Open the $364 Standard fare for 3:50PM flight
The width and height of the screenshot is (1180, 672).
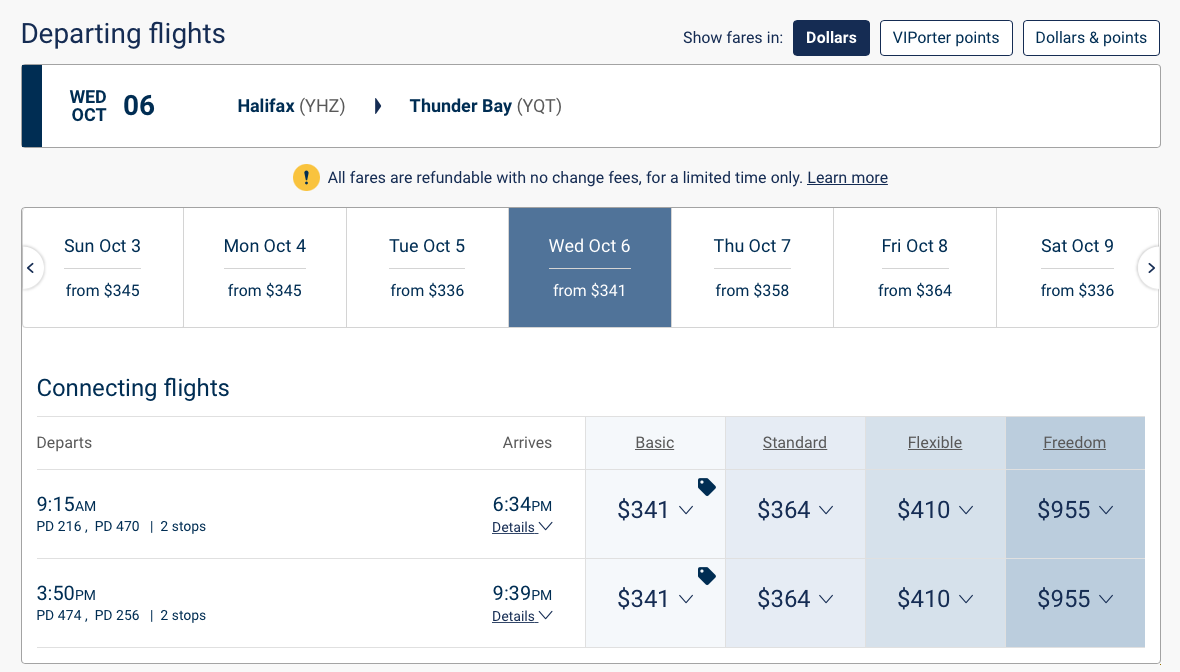pyautogui.click(x=795, y=599)
